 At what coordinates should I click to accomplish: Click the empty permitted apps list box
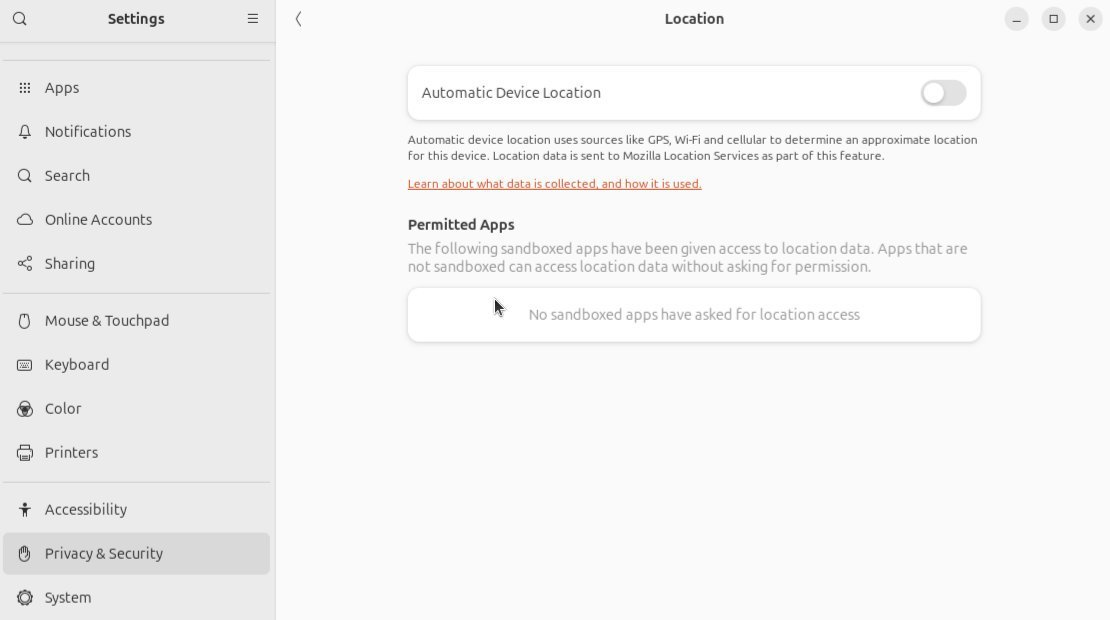point(694,315)
